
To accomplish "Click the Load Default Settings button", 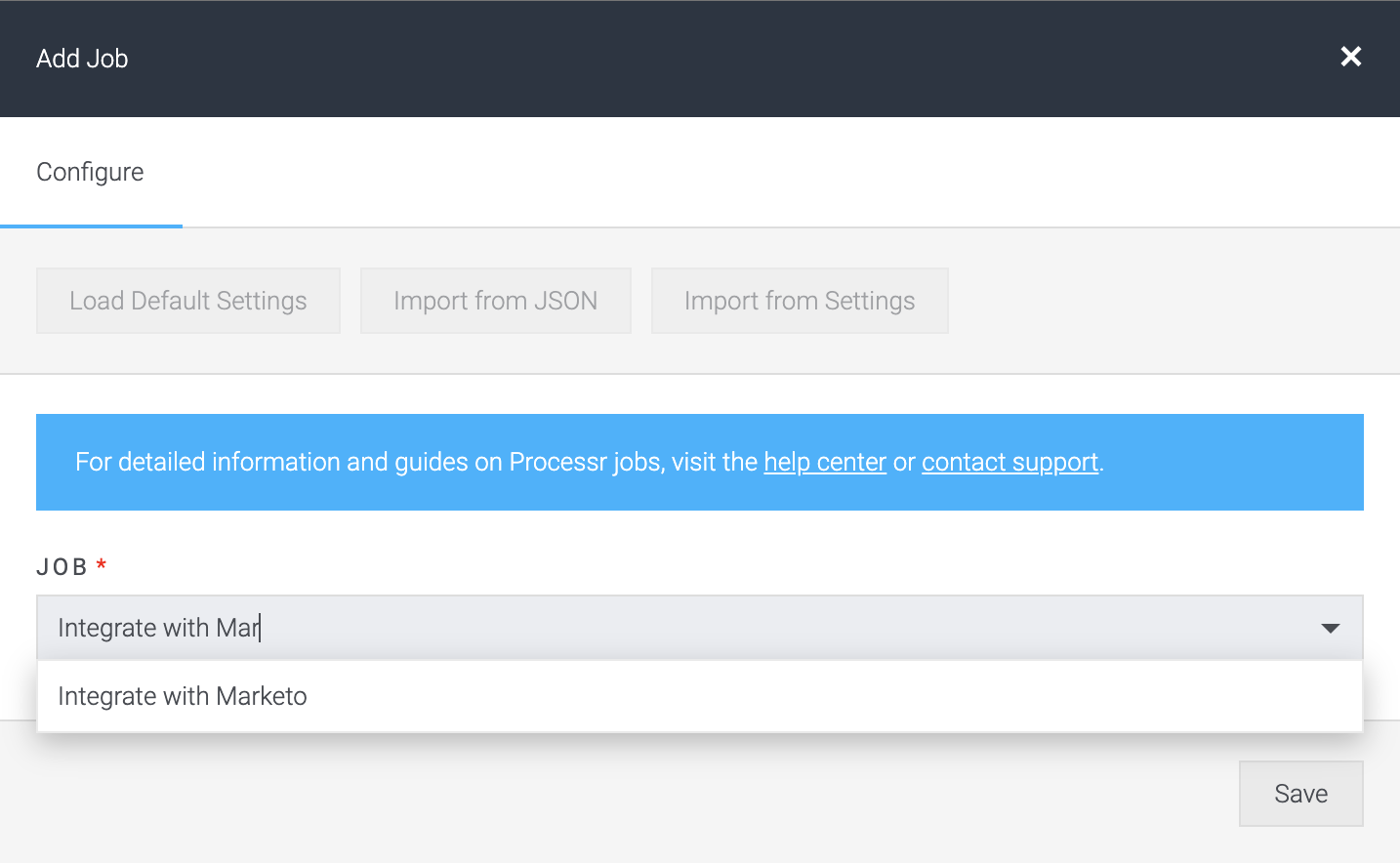I will click(x=187, y=301).
